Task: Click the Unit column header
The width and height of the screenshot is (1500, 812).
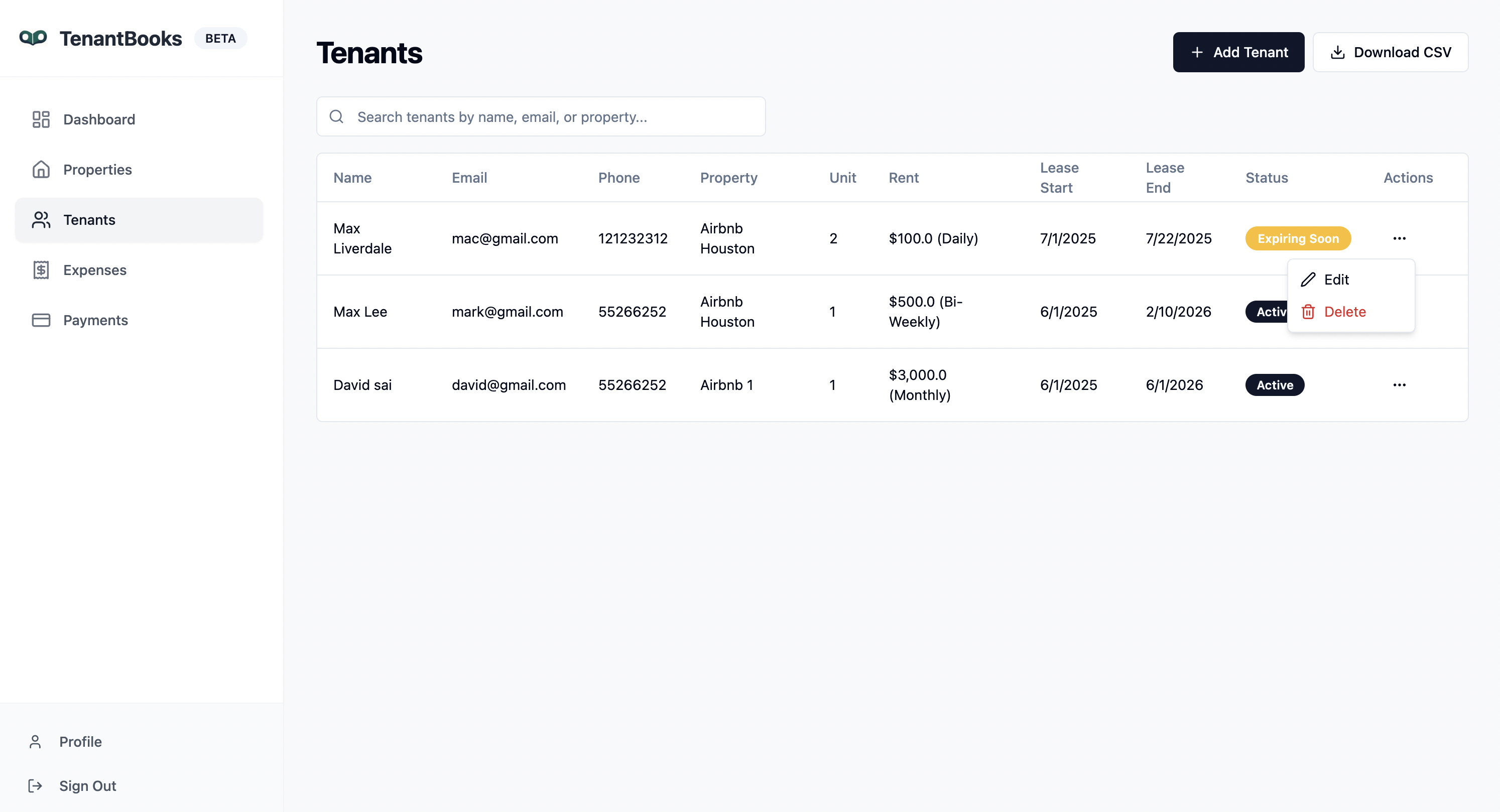Action: [842, 178]
